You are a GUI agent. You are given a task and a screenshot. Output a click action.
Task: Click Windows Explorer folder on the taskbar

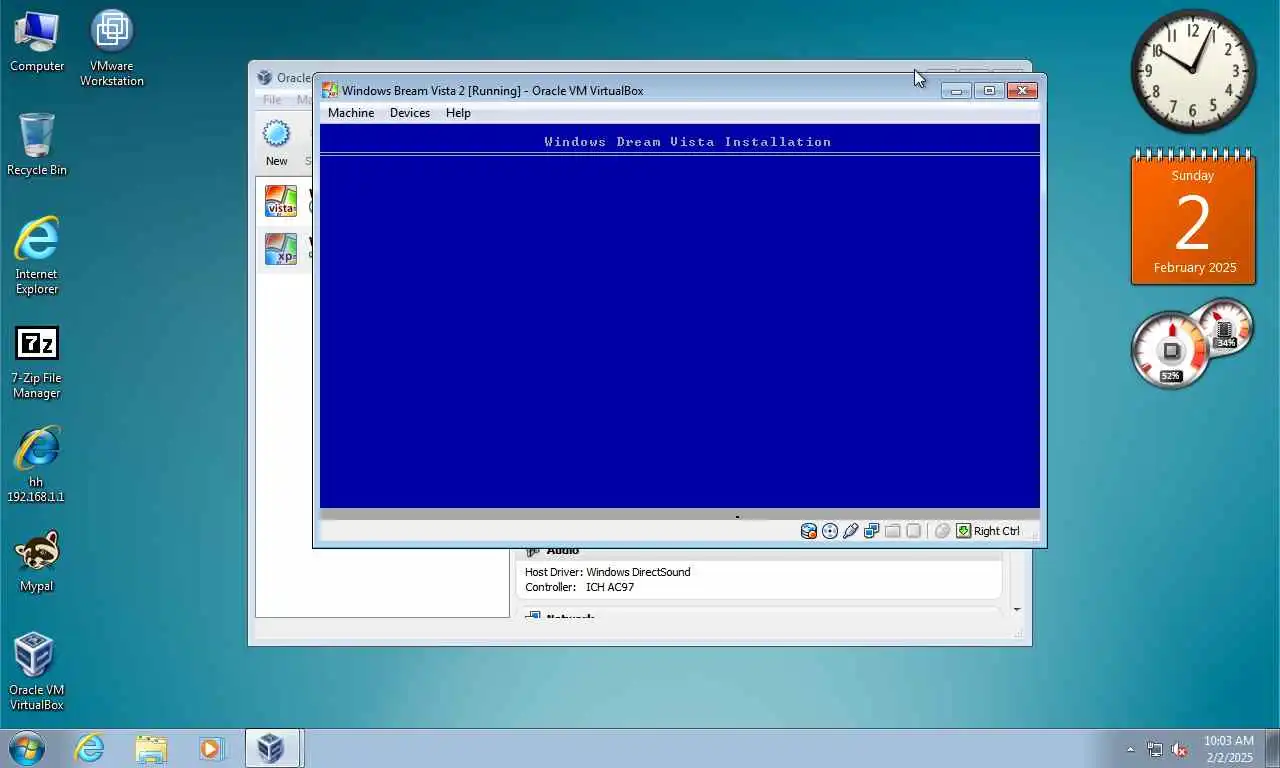(151, 748)
